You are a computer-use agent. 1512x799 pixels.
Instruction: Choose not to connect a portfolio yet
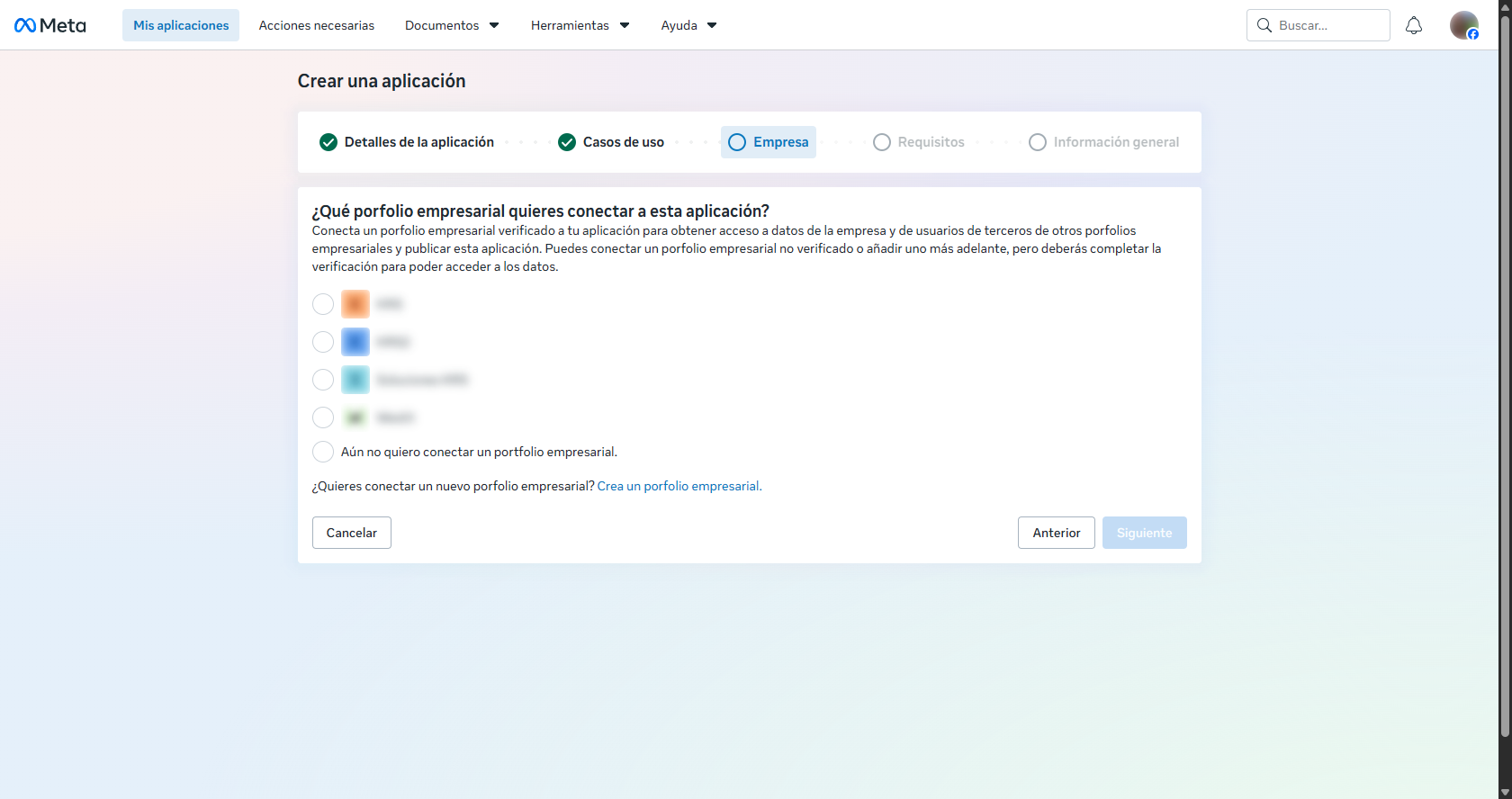tap(323, 452)
